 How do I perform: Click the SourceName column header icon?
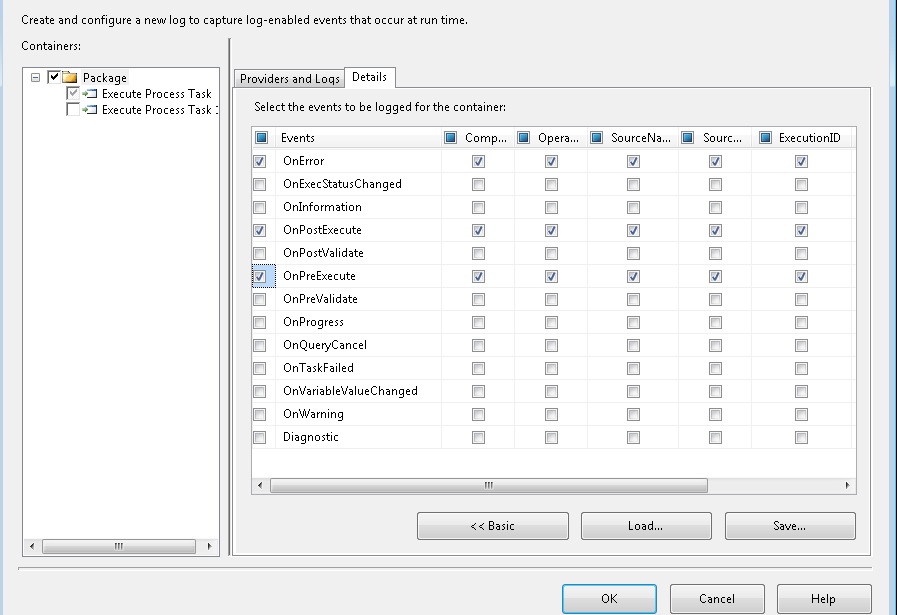597,138
